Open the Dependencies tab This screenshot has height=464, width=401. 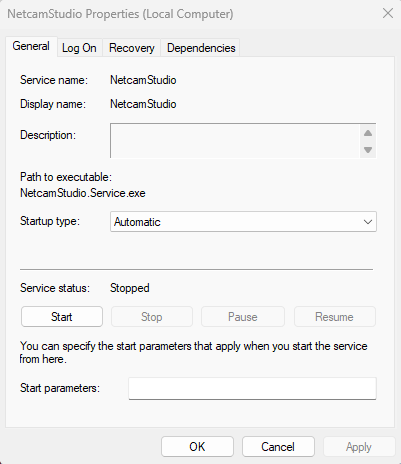click(201, 48)
